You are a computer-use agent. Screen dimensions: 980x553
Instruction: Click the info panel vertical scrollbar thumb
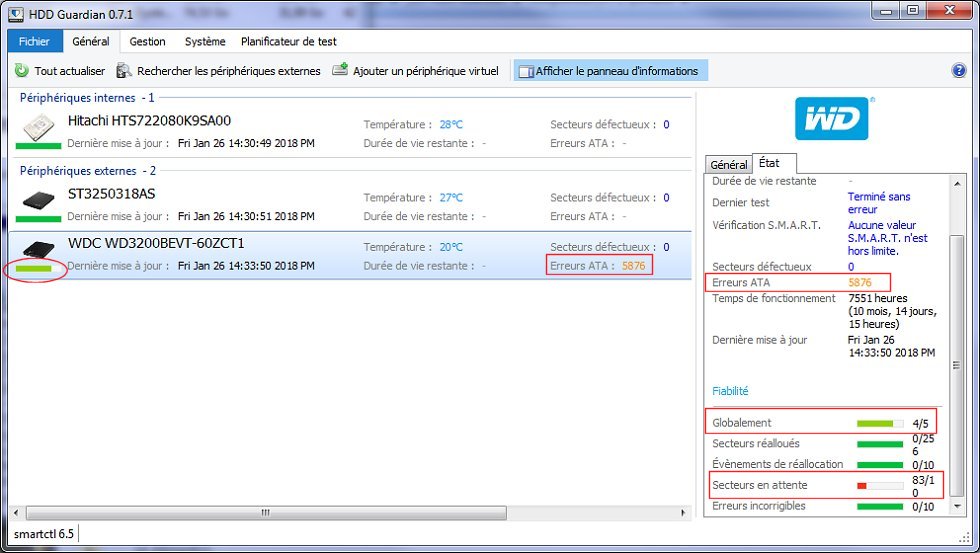956,366
